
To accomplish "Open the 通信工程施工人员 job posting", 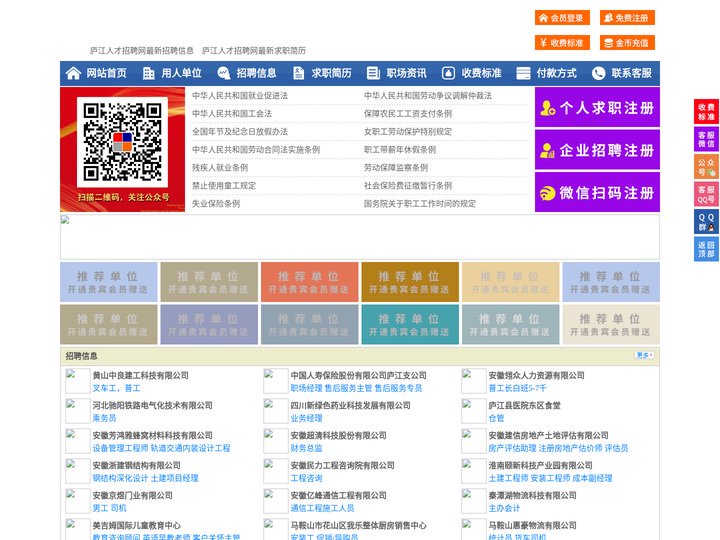I will [322, 508].
